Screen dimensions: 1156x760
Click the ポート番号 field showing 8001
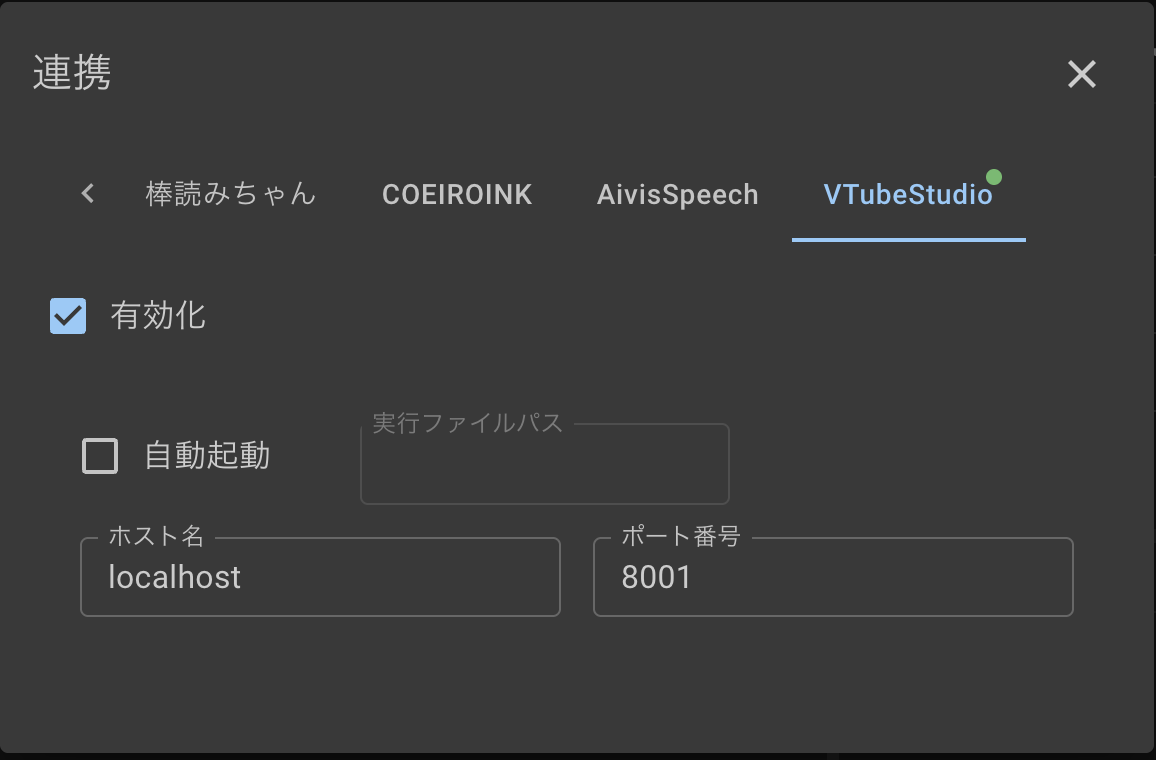(832, 577)
